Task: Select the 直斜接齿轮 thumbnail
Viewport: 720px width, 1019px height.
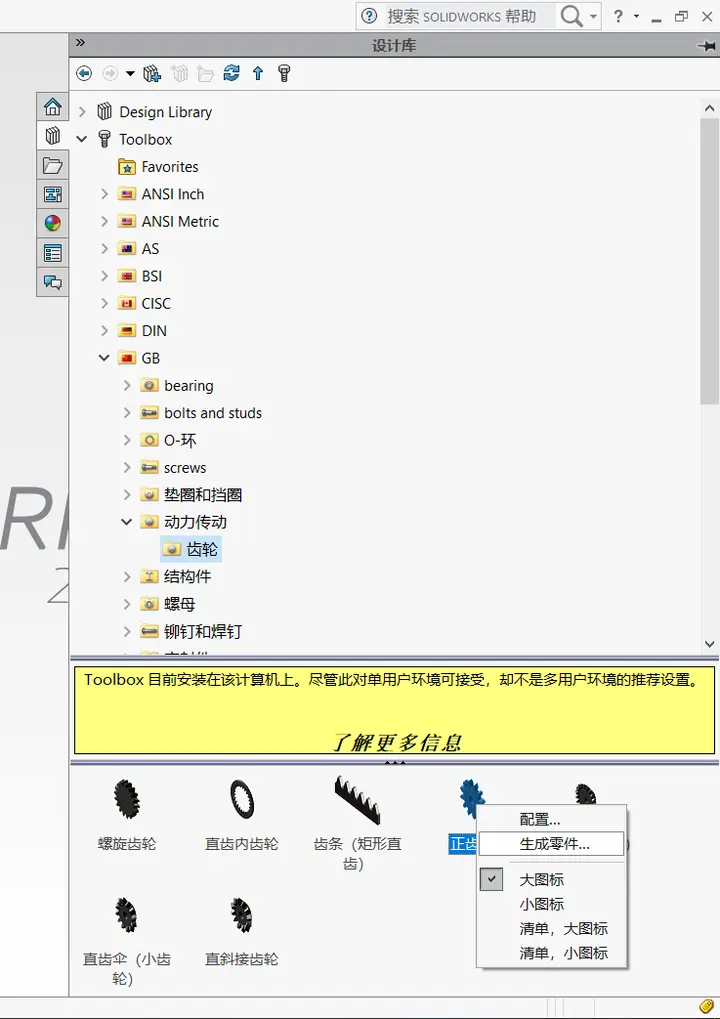Action: (241, 914)
